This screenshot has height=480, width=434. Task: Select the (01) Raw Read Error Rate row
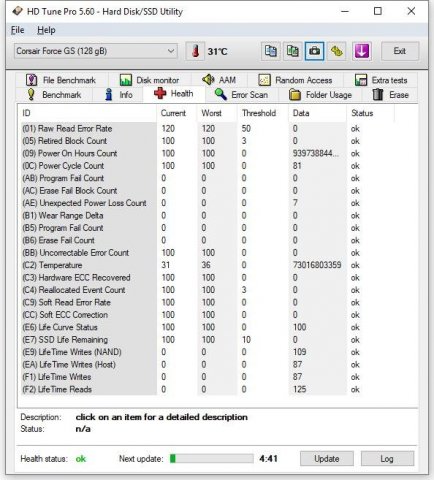pyautogui.click(x=207, y=129)
